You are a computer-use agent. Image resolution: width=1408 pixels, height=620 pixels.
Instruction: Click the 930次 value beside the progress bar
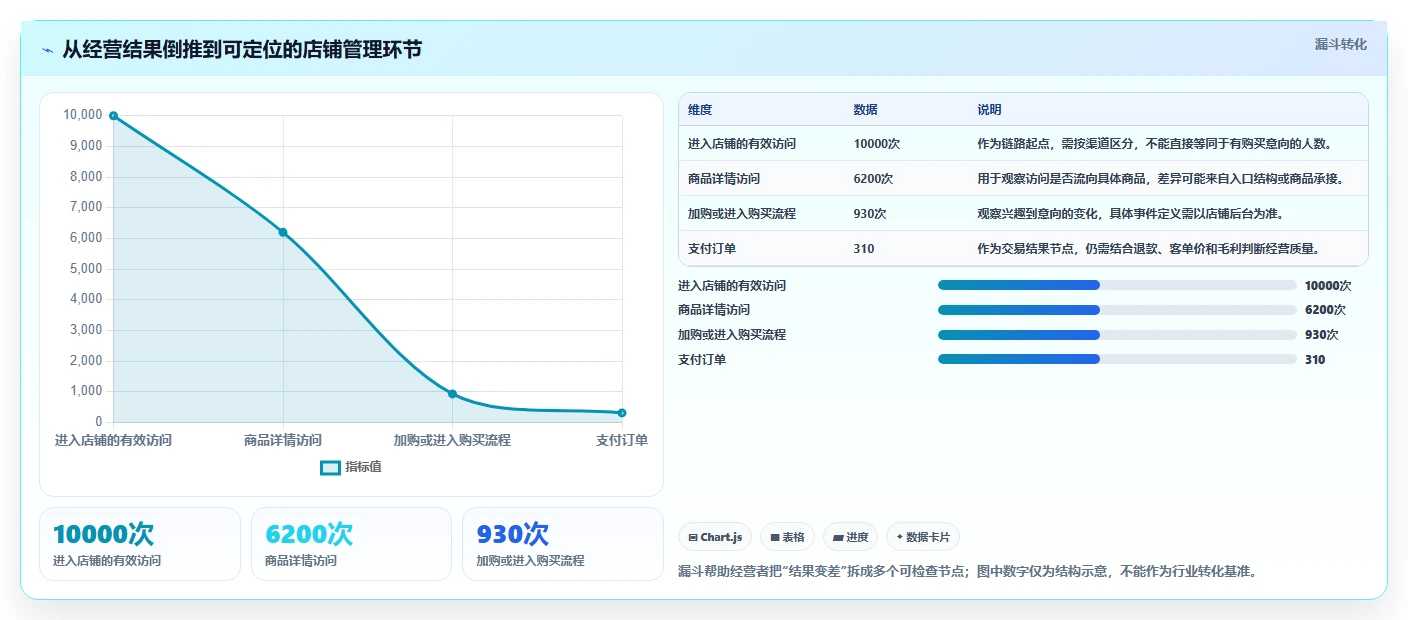tap(1321, 335)
